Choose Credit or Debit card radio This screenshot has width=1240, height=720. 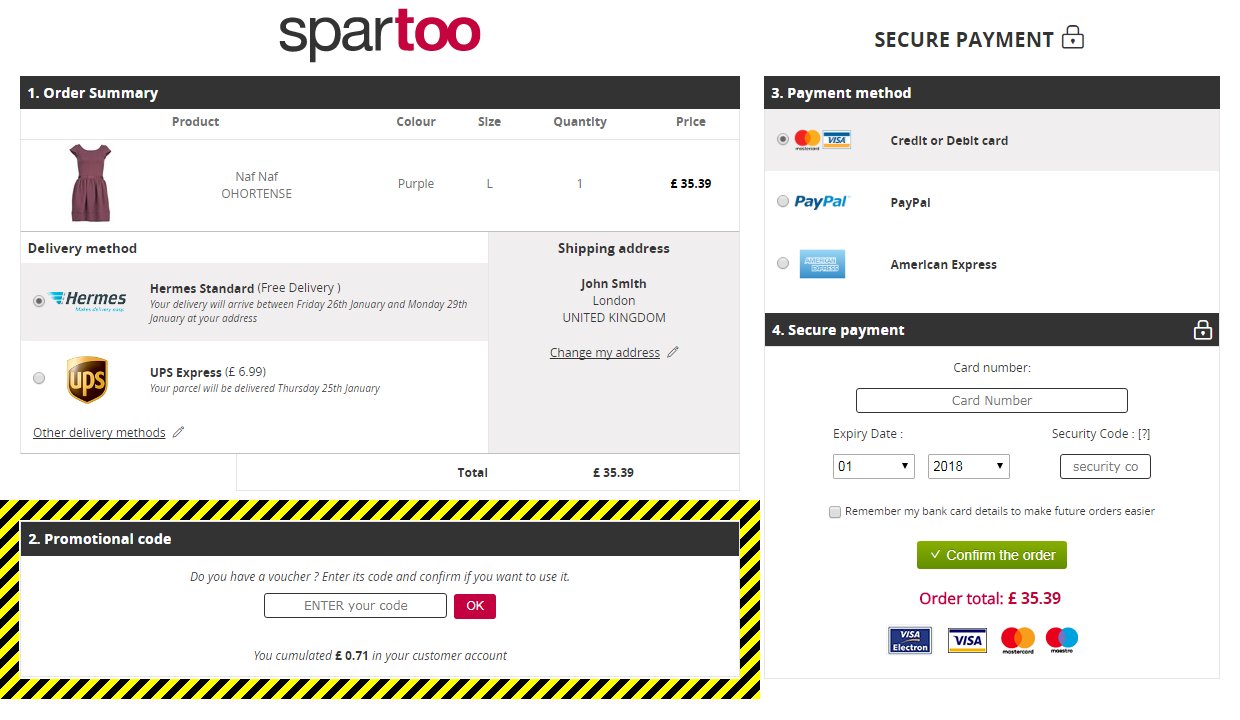(x=783, y=139)
